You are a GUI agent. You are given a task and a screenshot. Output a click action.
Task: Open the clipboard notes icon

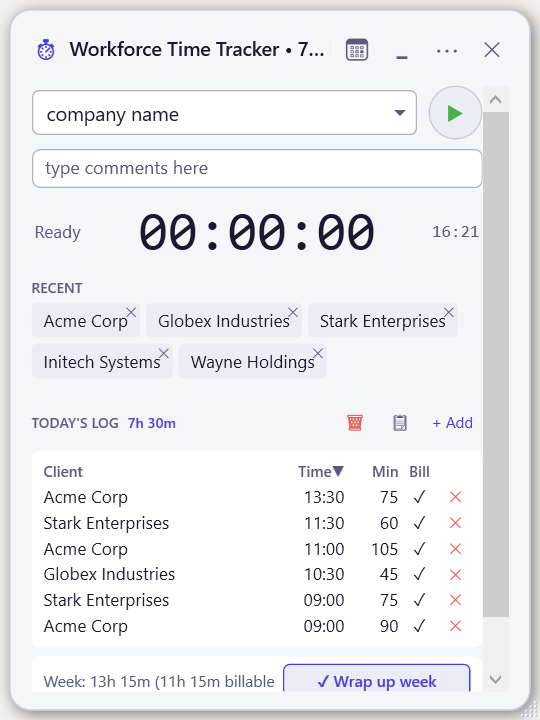[400, 423]
